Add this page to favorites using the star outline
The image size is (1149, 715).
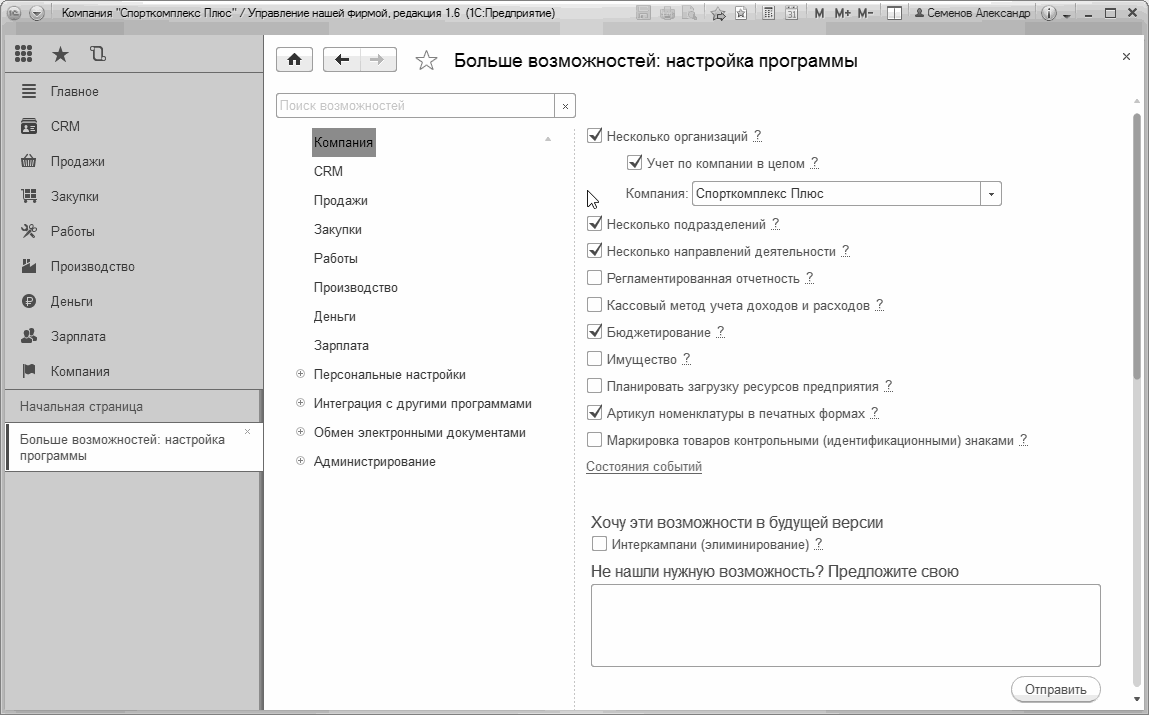(x=426, y=60)
